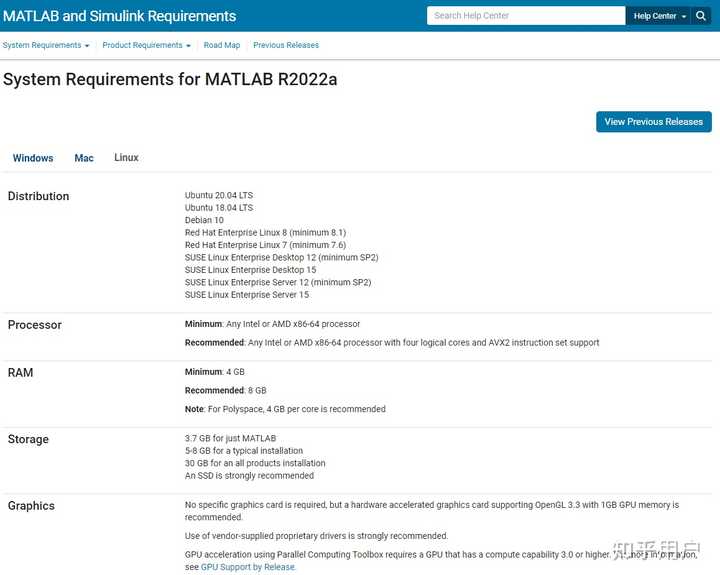Click SUSE Linux Enterprise Server 12 line
This screenshot has width=720, height=575.
pos(278,282)
